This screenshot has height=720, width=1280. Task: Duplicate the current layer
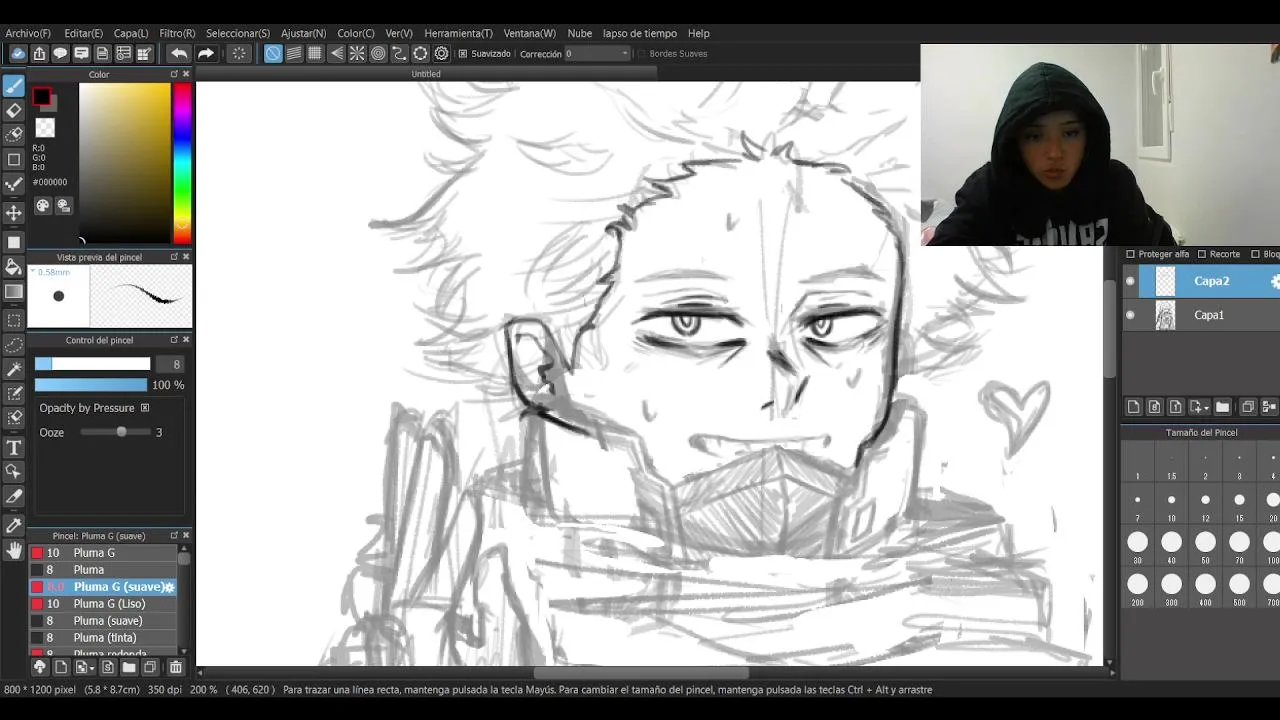(x=1247, y=407)
